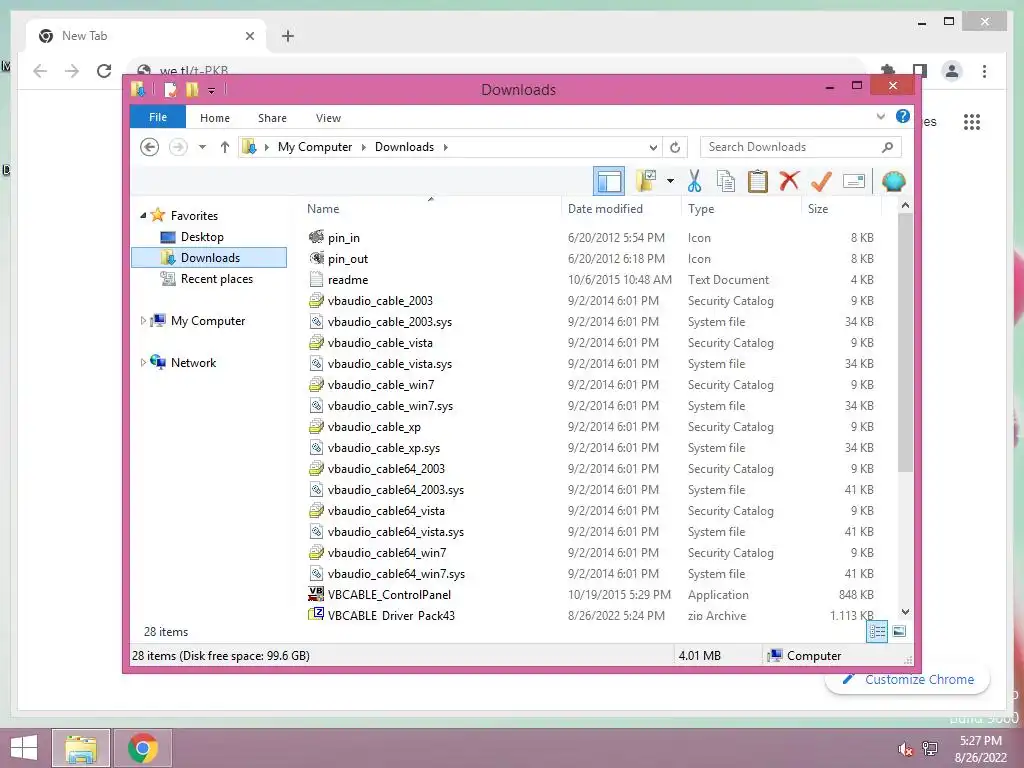Click the muted volume tray icon

(x=905, y=749)
